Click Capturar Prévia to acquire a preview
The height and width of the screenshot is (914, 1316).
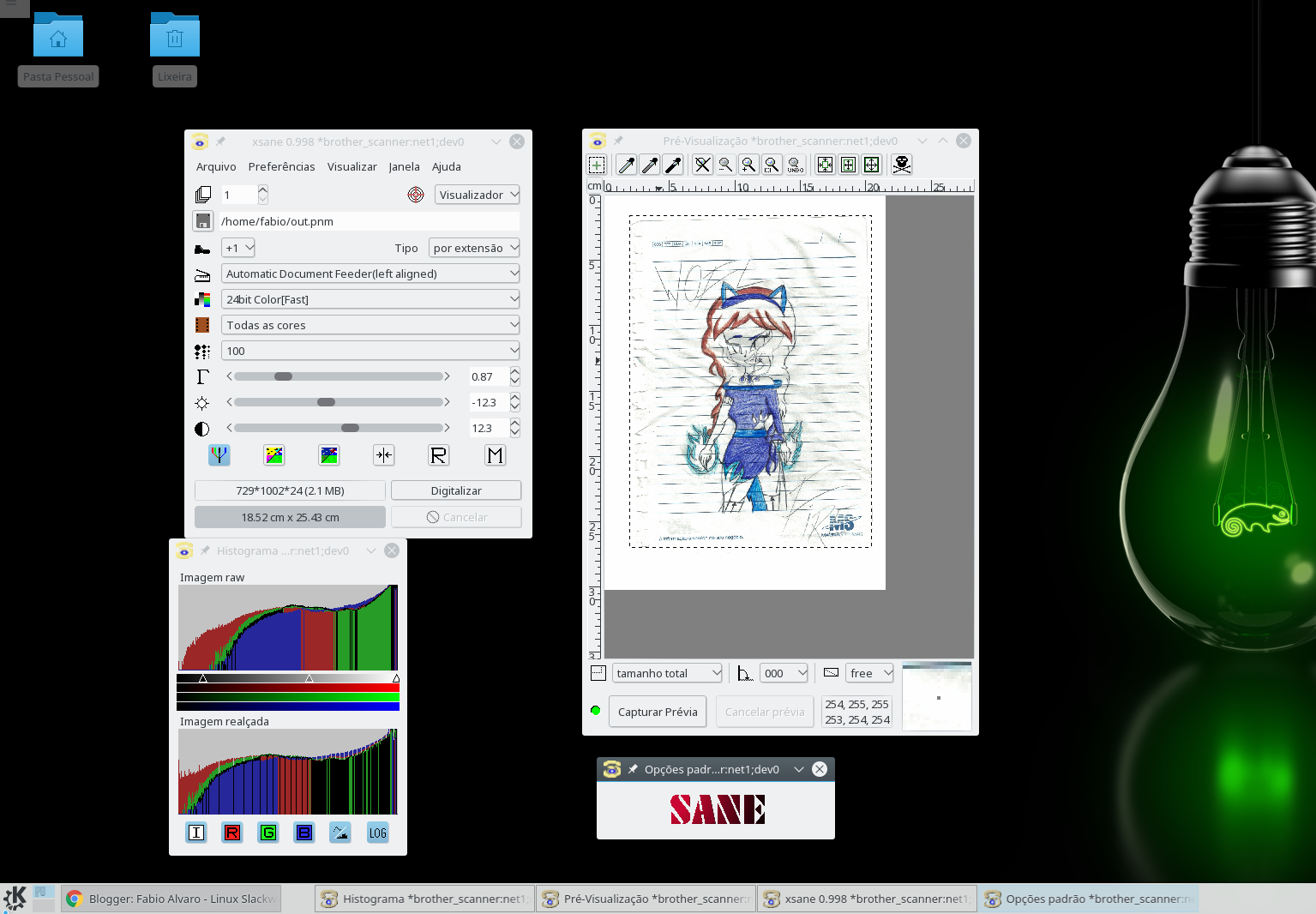[657, 711]
